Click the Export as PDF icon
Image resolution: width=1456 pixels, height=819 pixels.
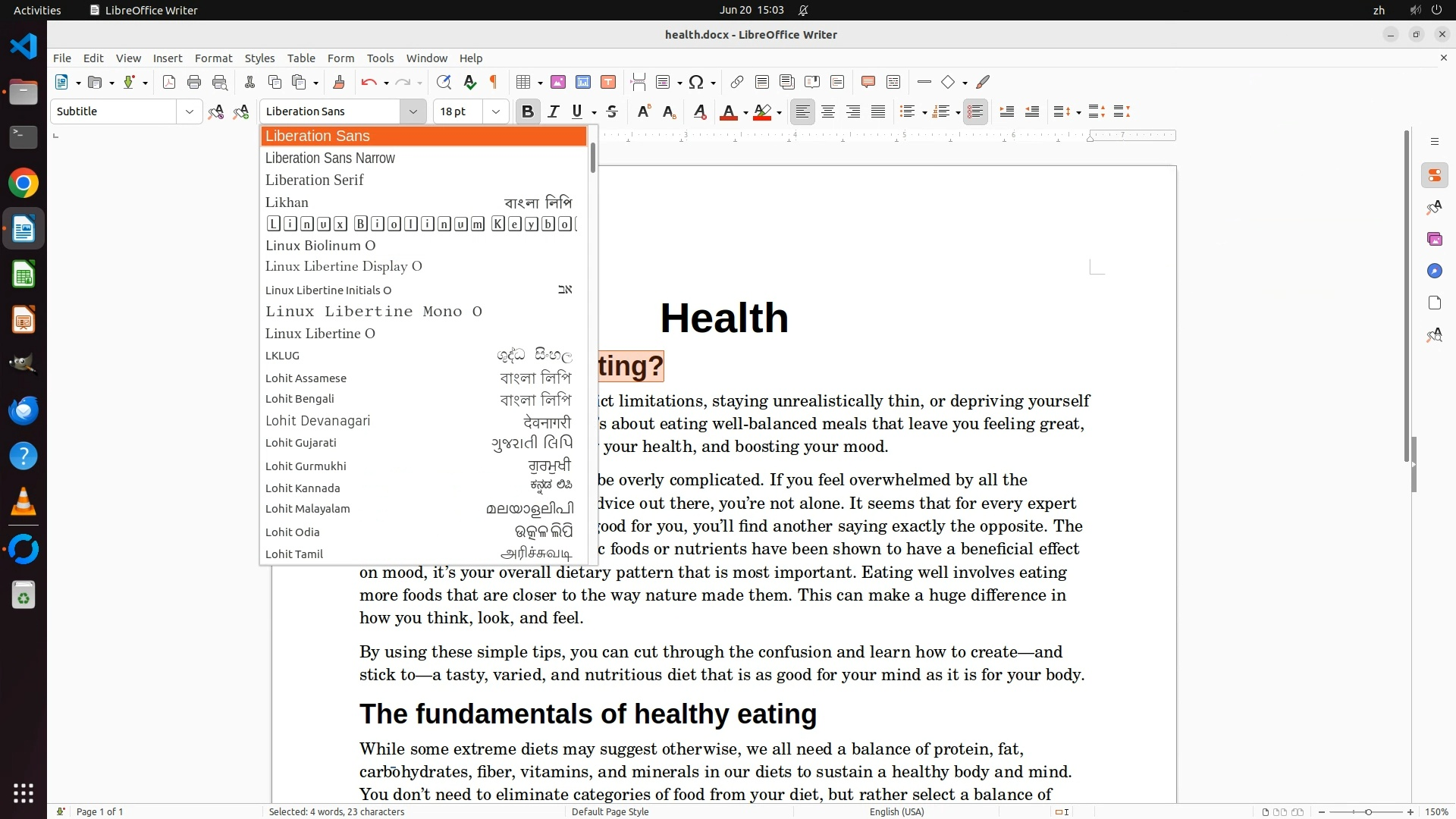[169, 82]
